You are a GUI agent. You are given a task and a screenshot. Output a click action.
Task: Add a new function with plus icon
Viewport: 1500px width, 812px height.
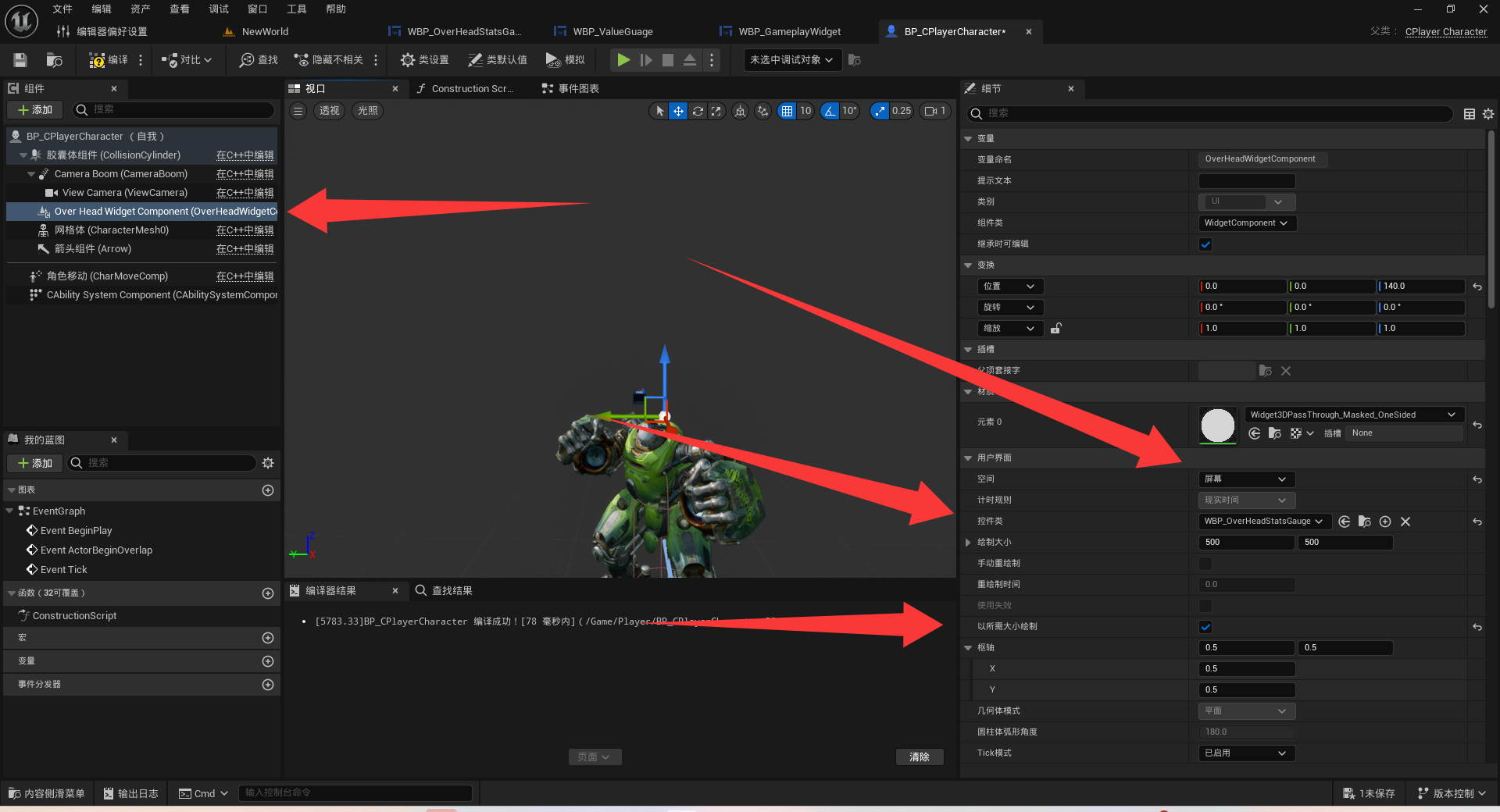[x=268, y=593]
